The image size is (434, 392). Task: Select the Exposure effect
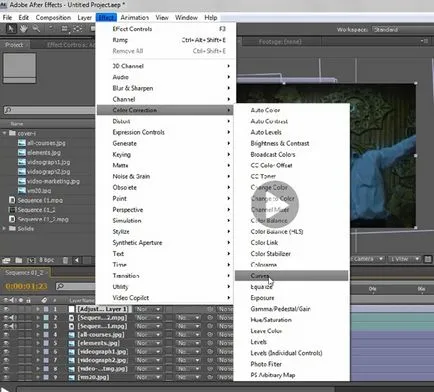(291, 298)
